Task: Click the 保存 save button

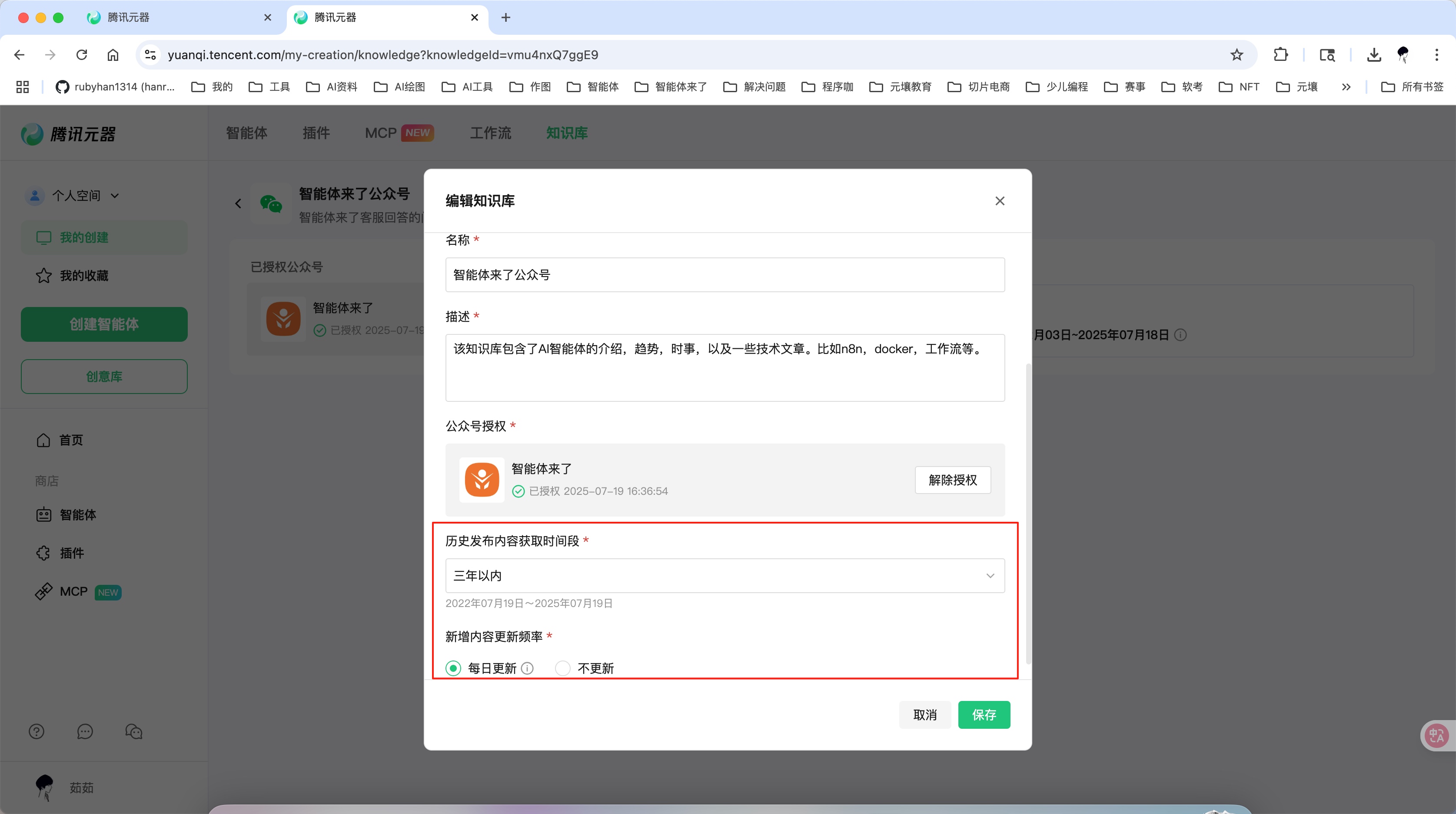Action: tap(984, 714)
